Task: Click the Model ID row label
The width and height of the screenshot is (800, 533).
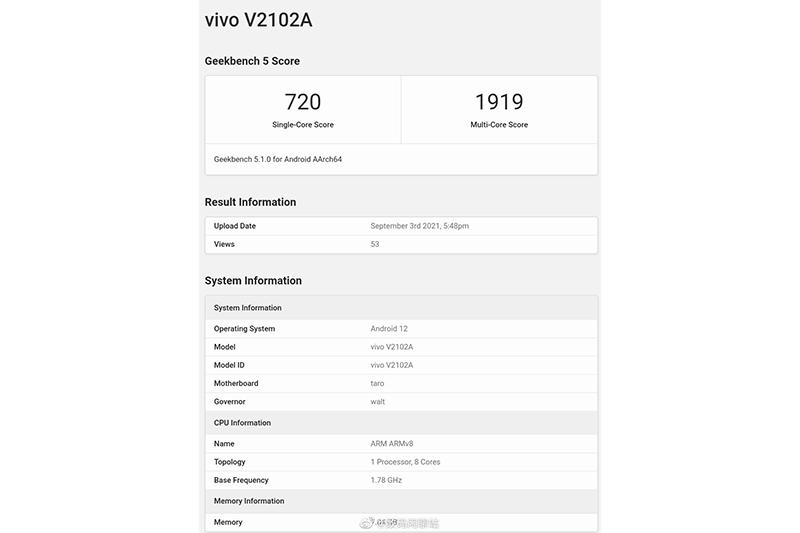Action: [229, 365]
